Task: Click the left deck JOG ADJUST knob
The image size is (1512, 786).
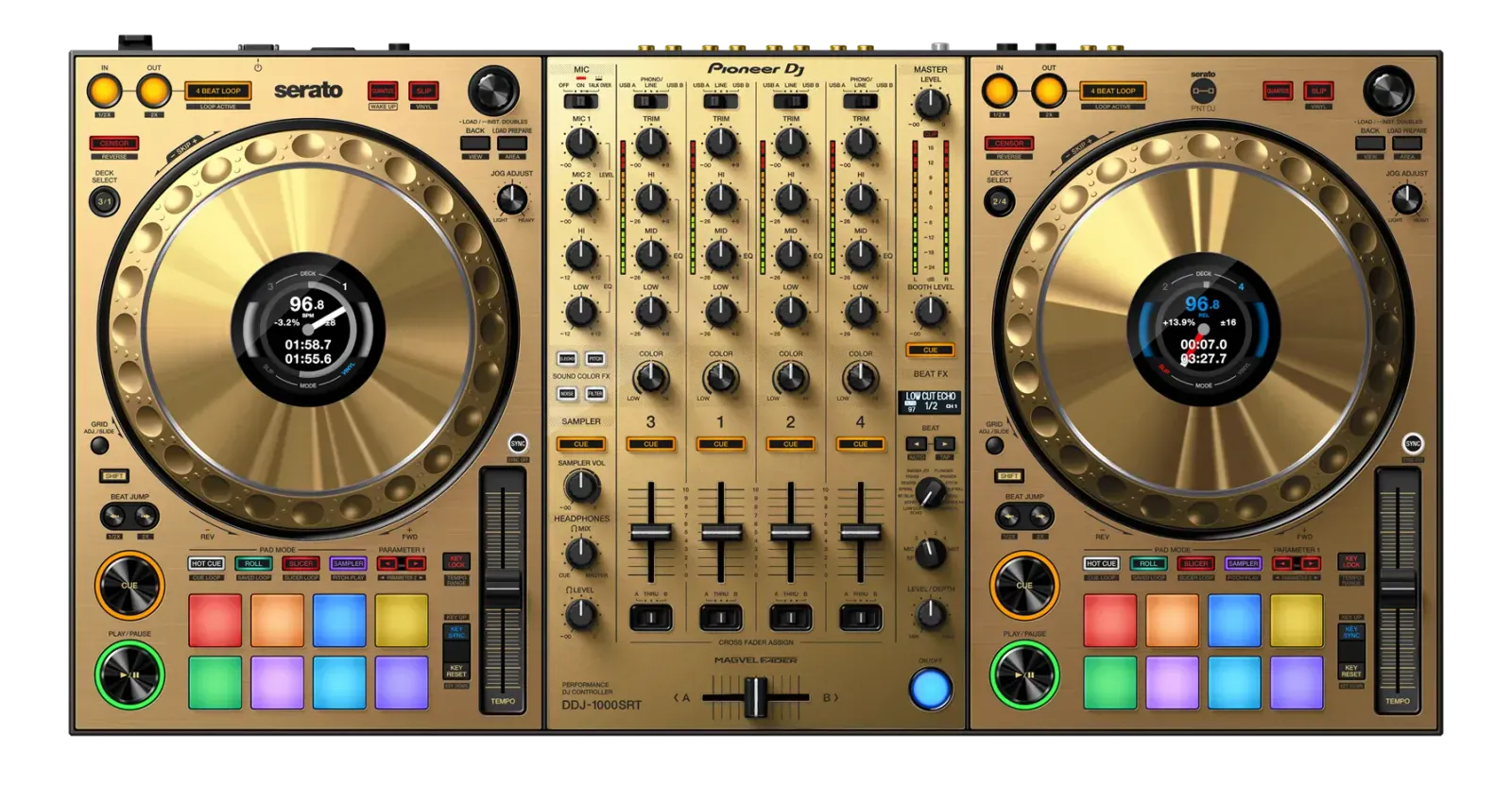Action: [512, 198]
